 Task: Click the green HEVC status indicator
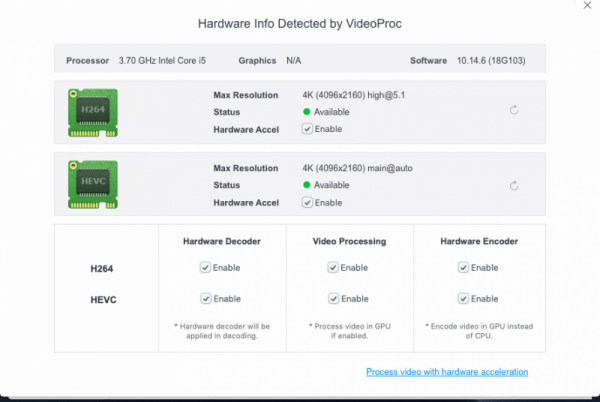pyautogui.click(x=306, y=185)
